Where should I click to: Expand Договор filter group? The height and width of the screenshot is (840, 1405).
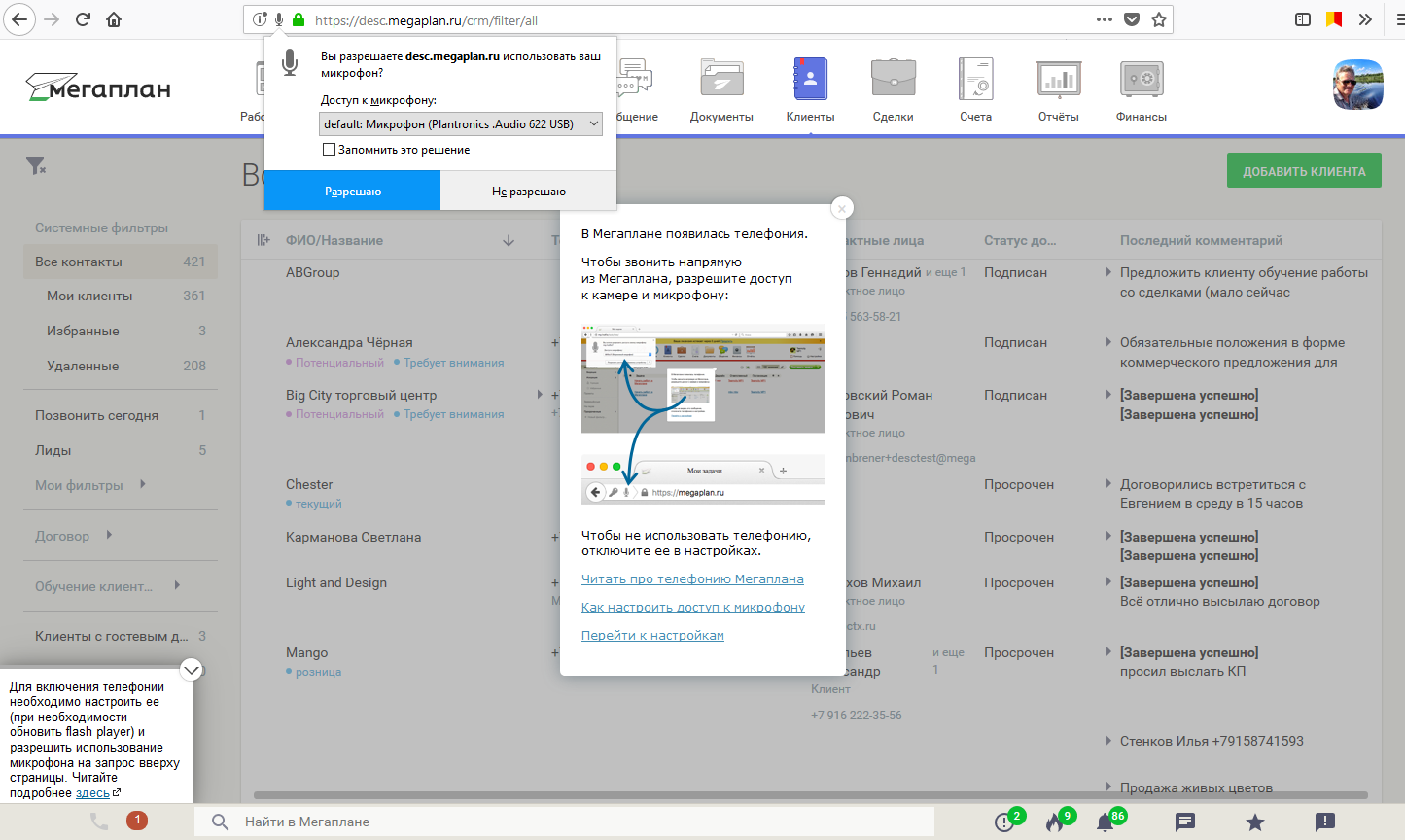109,535
